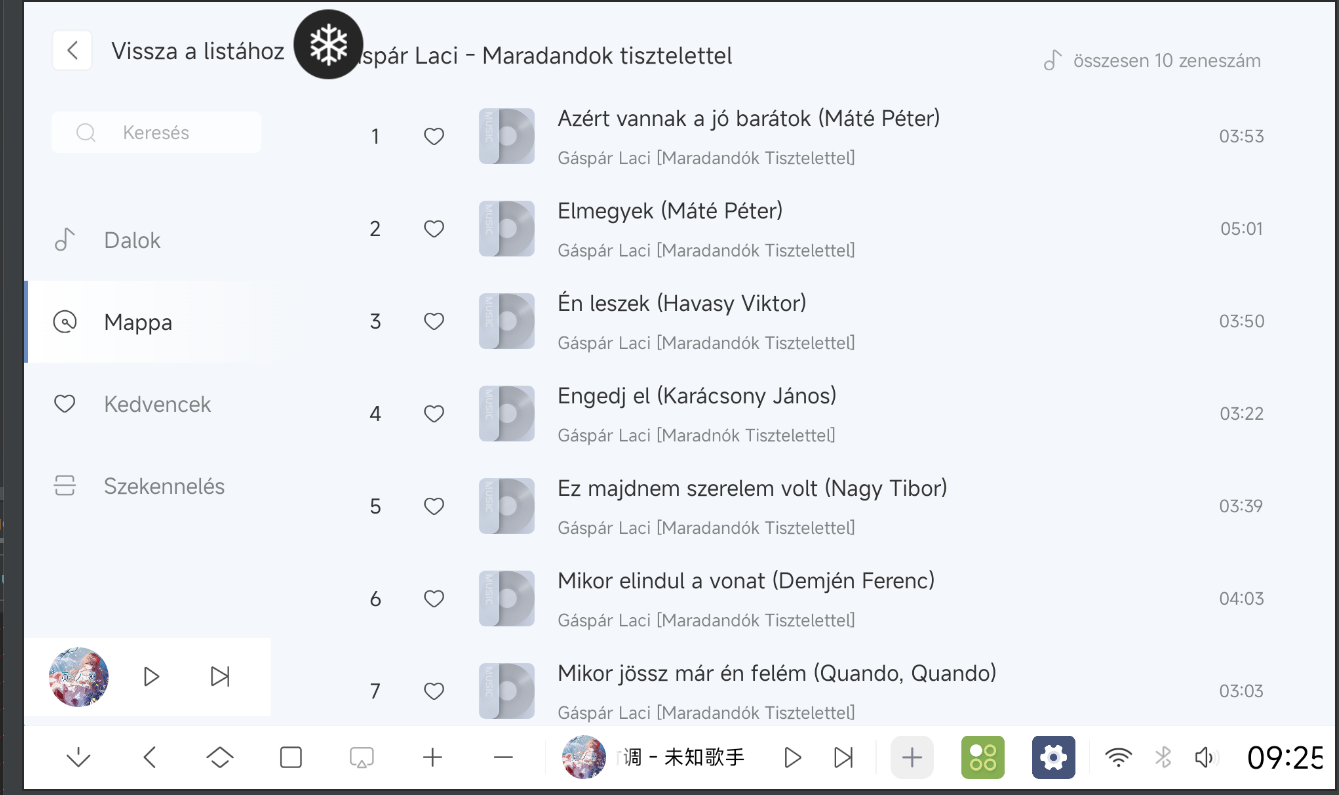This screenshot has width=1339, height=795.
Task: Start Szekennelés scan
Action: click(164, 486)
